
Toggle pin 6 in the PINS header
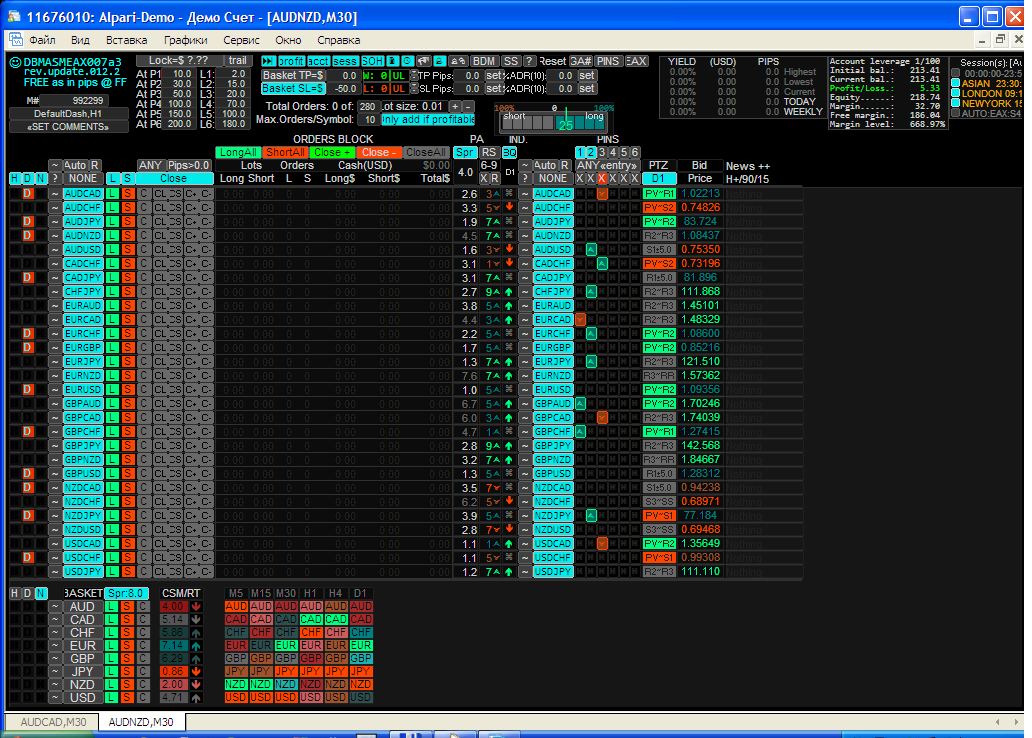coord(634,152)
